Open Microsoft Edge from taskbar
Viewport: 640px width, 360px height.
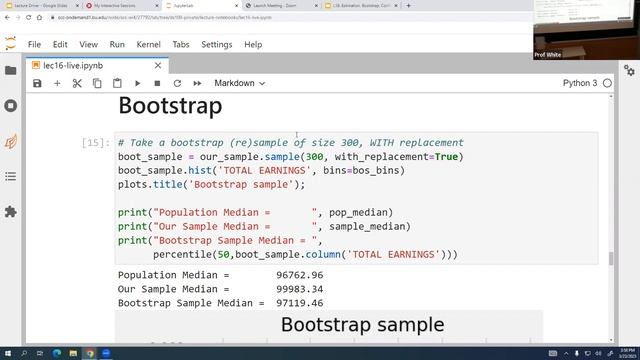pos(57,353)
